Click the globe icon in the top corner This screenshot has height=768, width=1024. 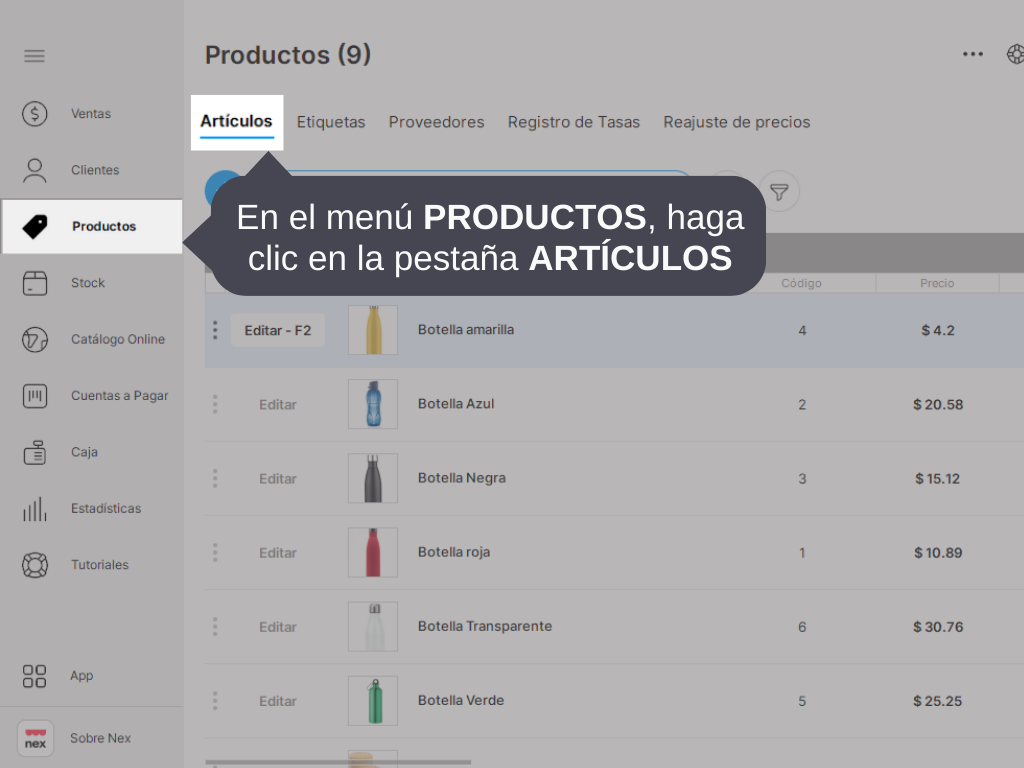click(x=1016, y=54)
